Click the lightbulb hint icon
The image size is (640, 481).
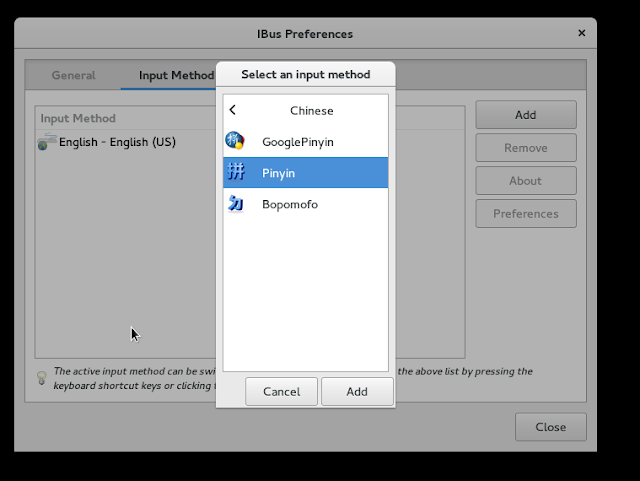pyautogui.click(x=42, y=378)
